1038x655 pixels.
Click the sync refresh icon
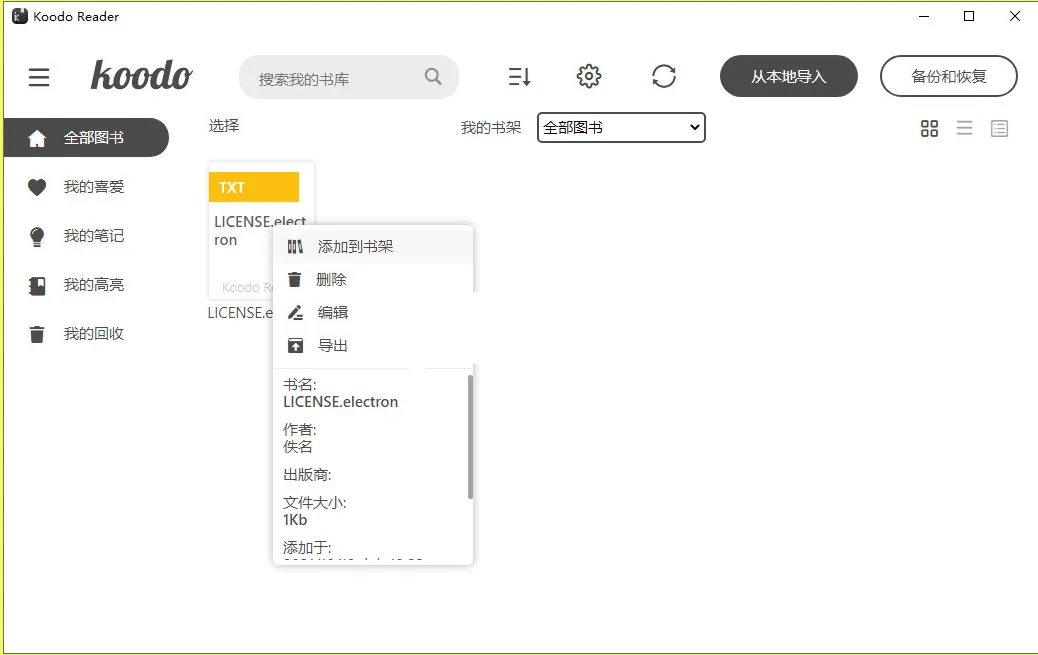click(664, 76)
